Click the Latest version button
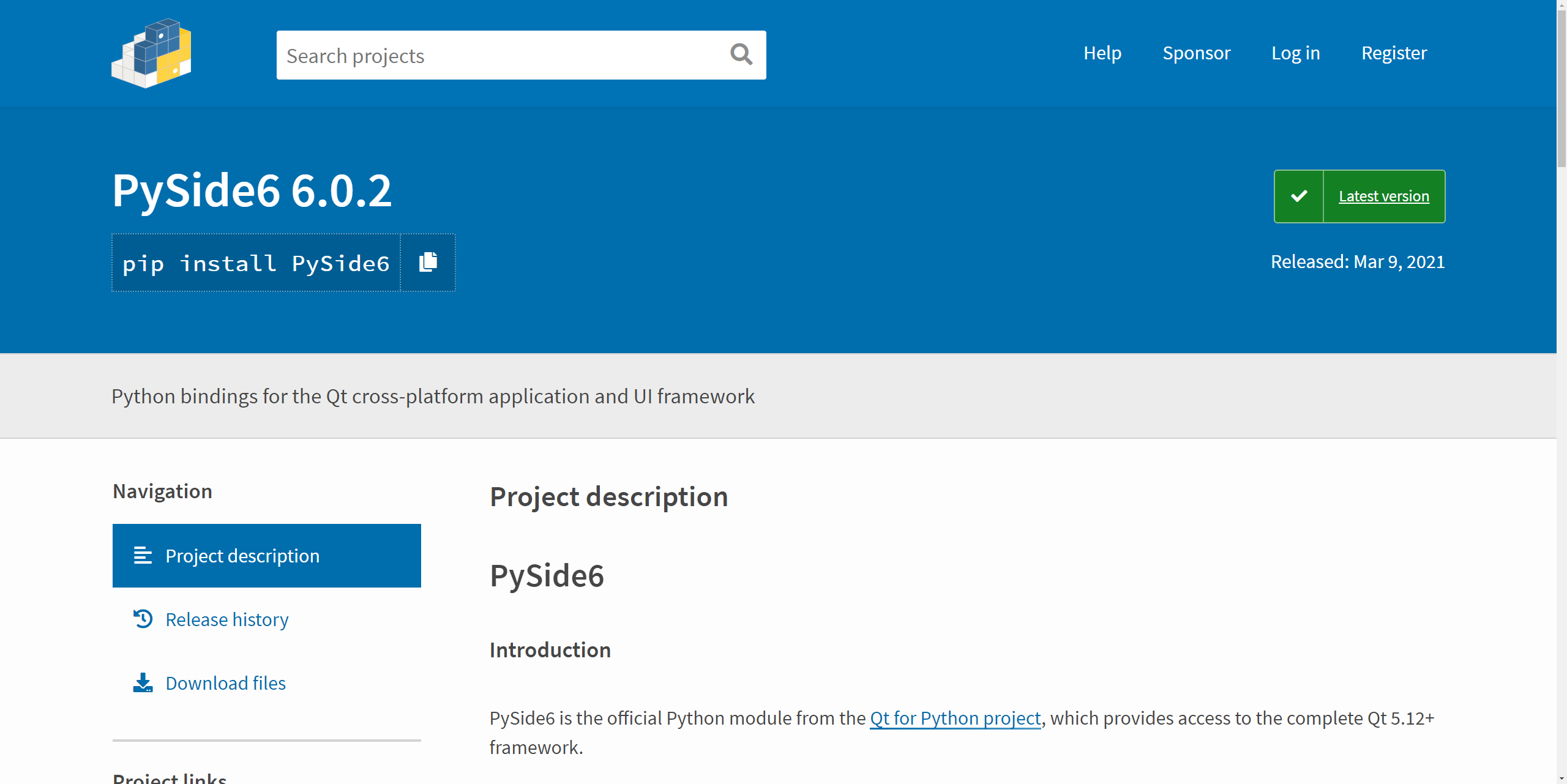This screenshot has width=1567, height=784. click(1383, 196)
